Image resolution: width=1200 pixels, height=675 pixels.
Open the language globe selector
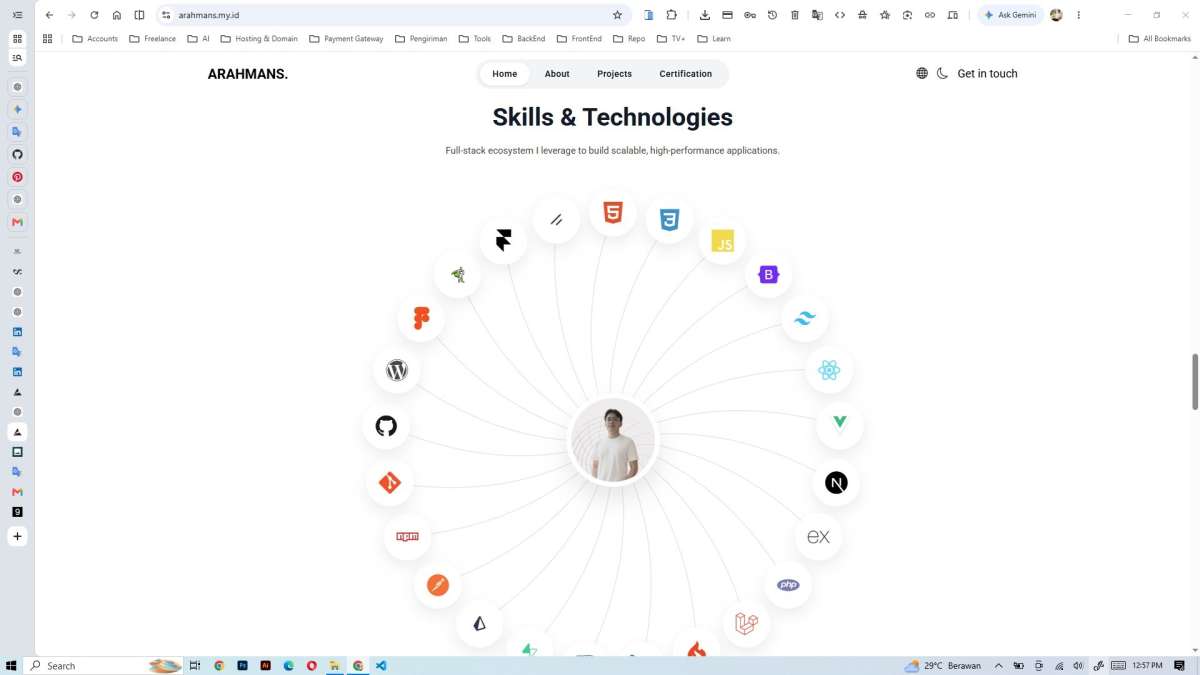point(922,73)
